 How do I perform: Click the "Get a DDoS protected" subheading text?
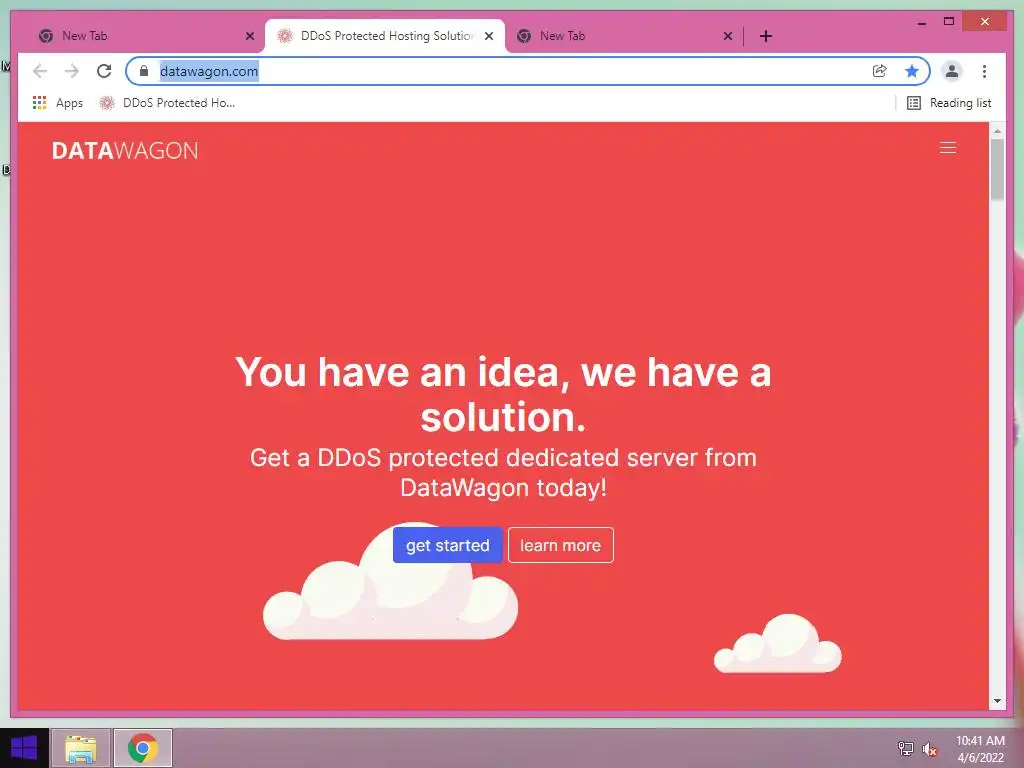point(503,473)
